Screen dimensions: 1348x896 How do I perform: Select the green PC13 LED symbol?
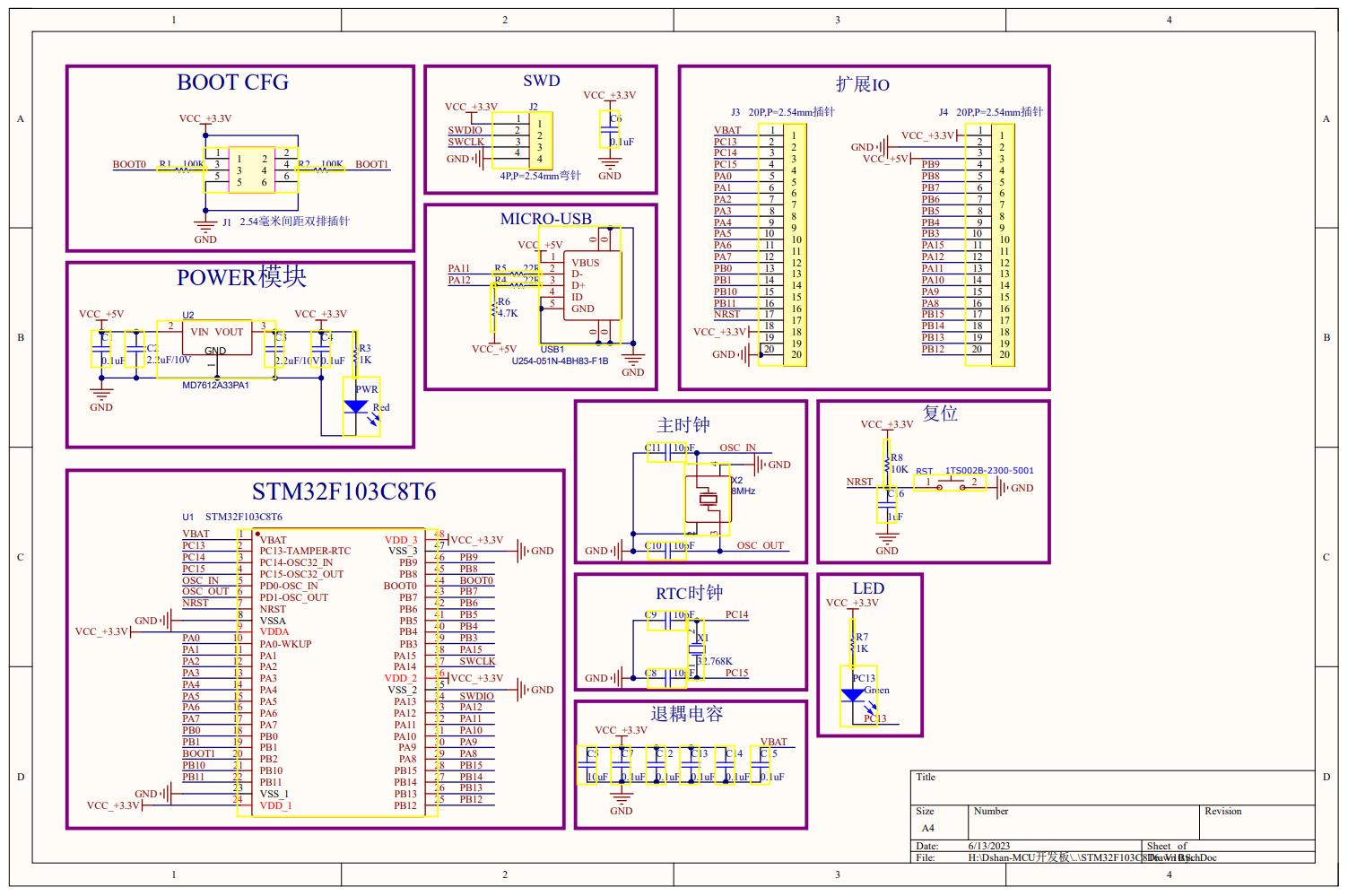[858, 696]
